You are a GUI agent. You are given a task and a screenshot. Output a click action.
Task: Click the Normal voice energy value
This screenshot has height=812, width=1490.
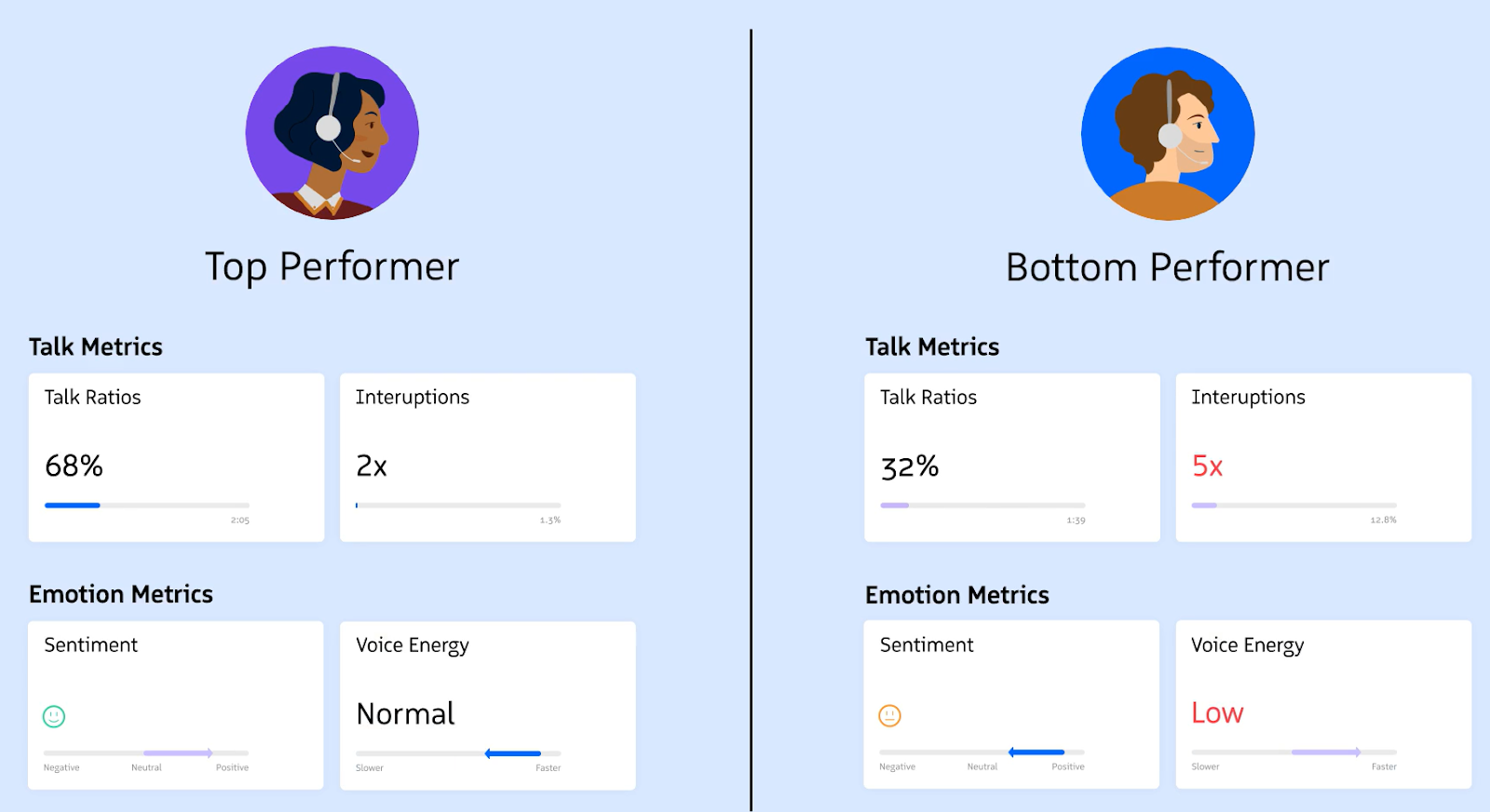pyautogui.click(x=405, y=714)
